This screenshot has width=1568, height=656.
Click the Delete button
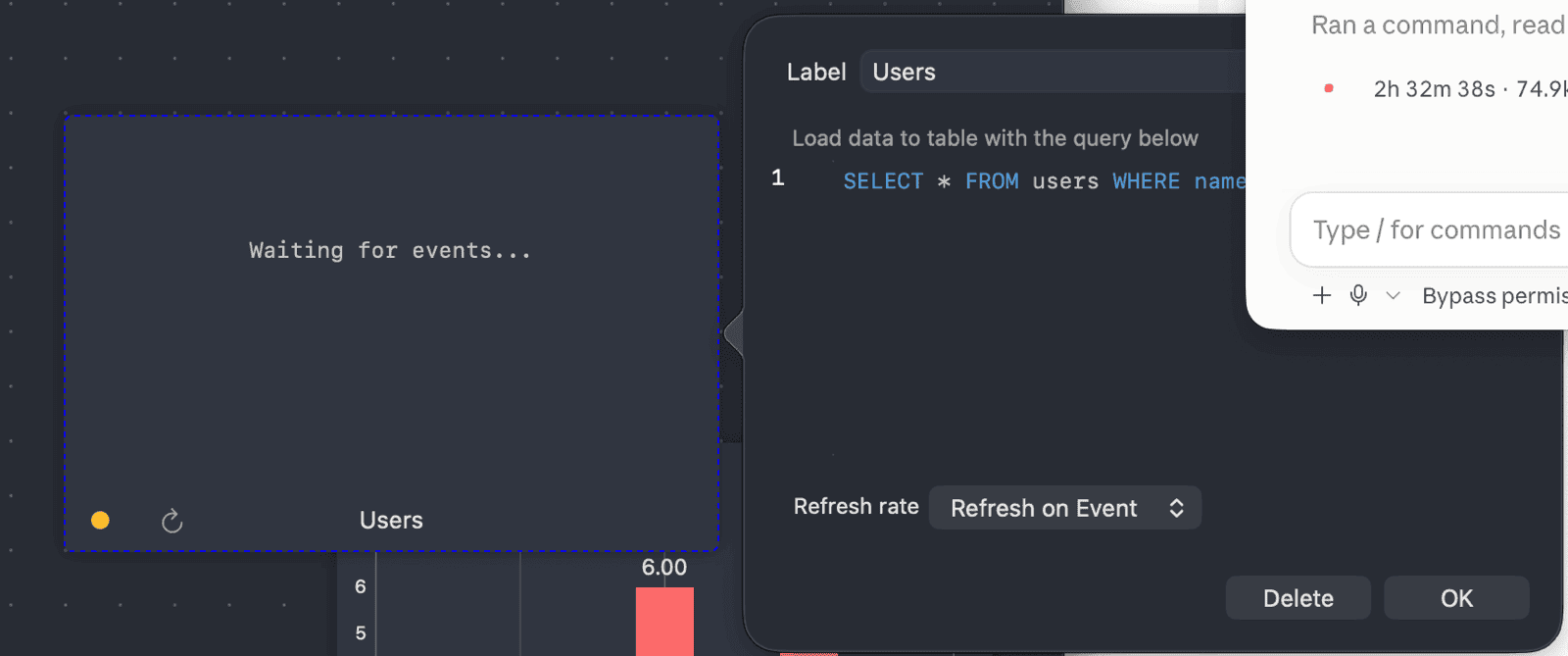1298,598
